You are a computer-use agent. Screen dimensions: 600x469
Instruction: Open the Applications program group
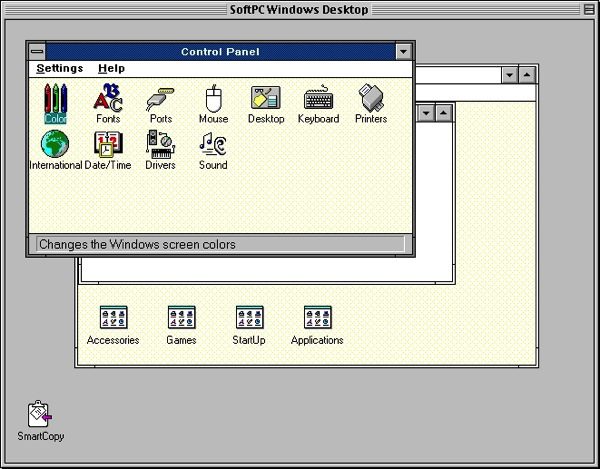[x=317, y=318]
